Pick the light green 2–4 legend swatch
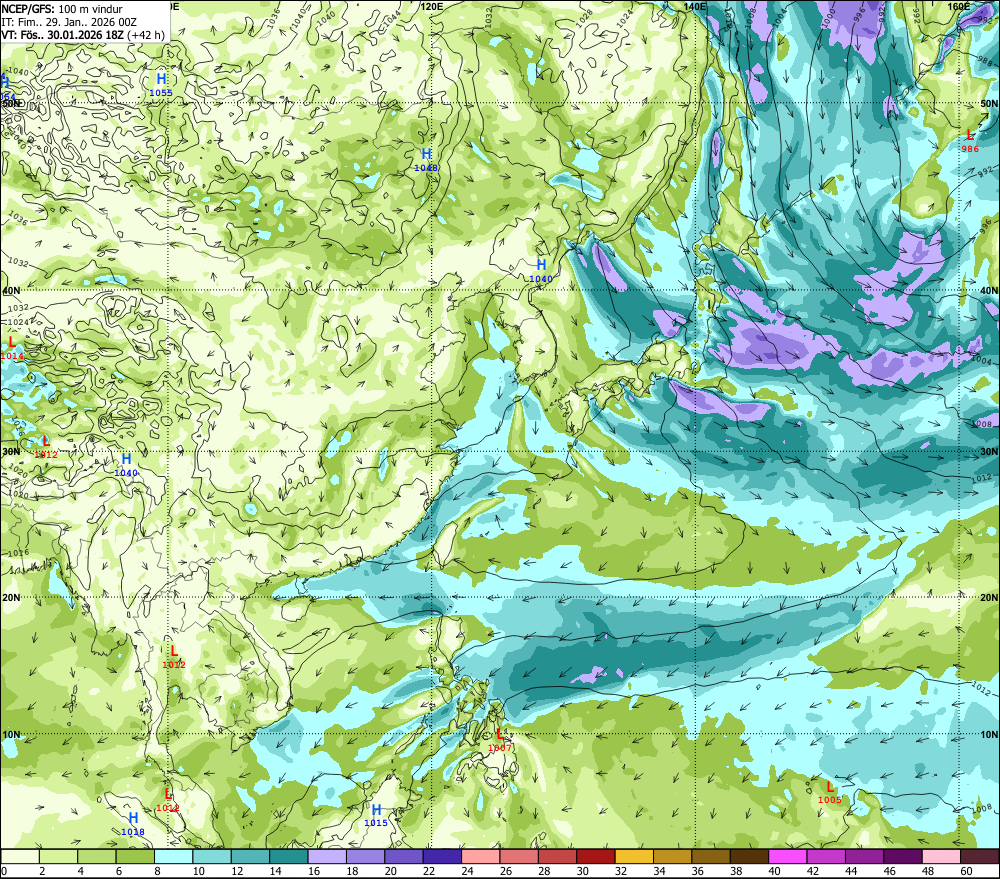Image resolution: width=1000 pixels, height=879 pixels. [59, 856]
